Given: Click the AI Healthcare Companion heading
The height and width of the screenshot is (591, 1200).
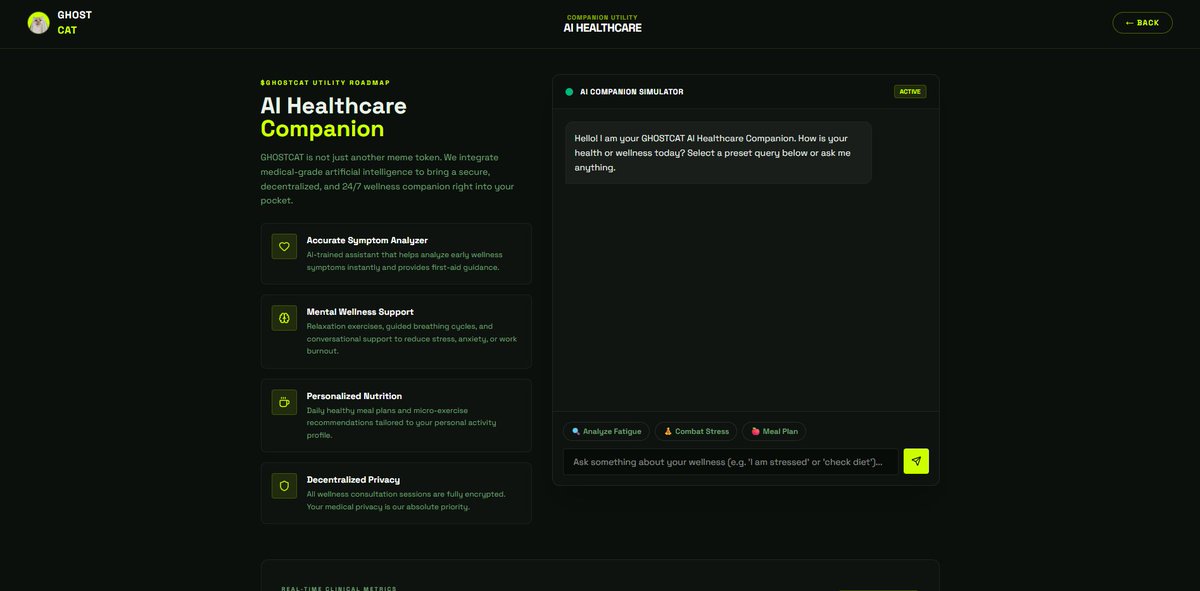Looking at the screenshot, I should (x=333, y=117).
